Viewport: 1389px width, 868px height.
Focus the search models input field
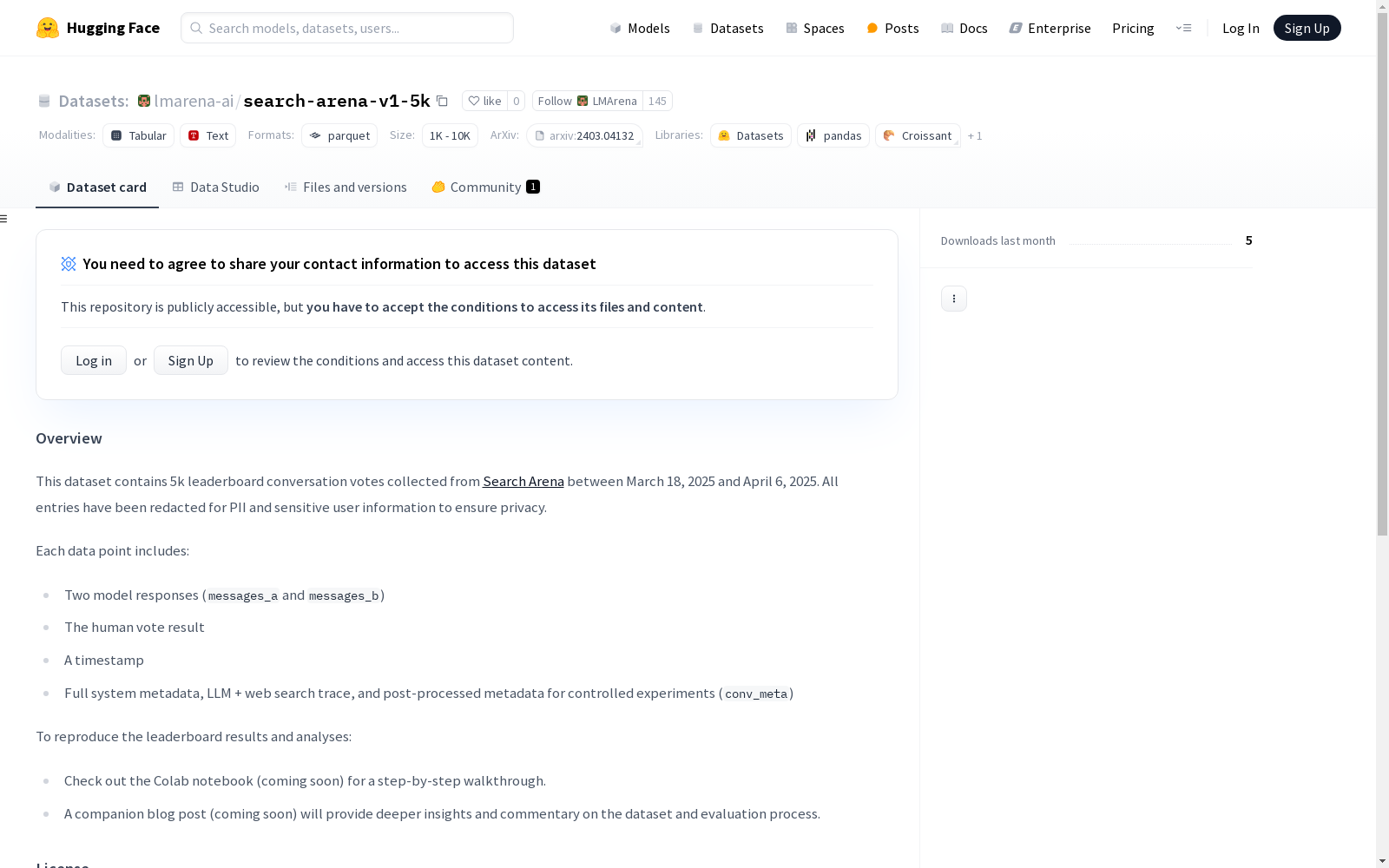coord(347,28)
